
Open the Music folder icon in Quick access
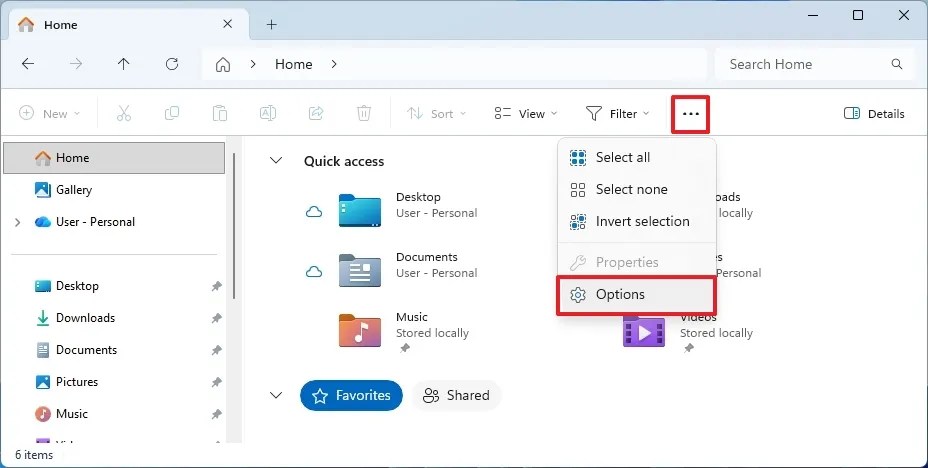click(360, 330)
